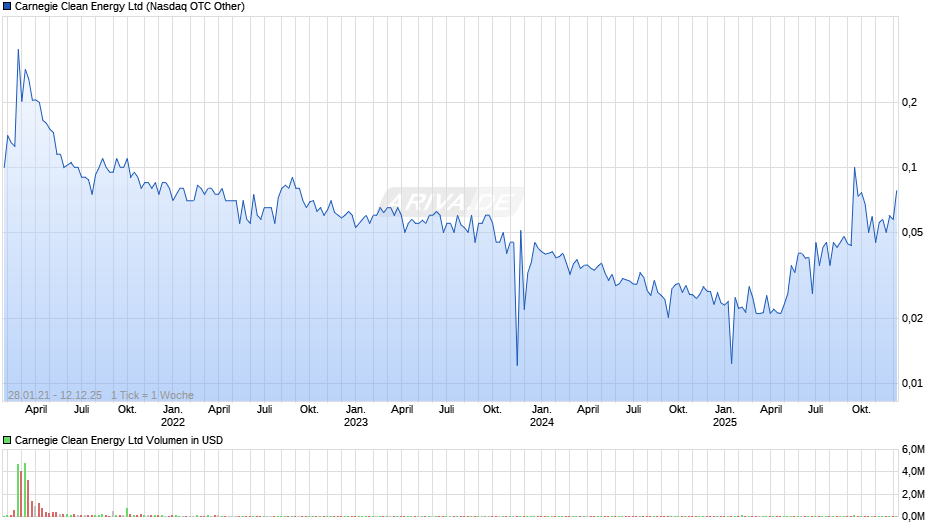The width and height of the screenshot is (940, 526).
Task: Click the 'Carnegie Clean Energy Ltd Volumen in USD' label
Action: coord(119,440)
